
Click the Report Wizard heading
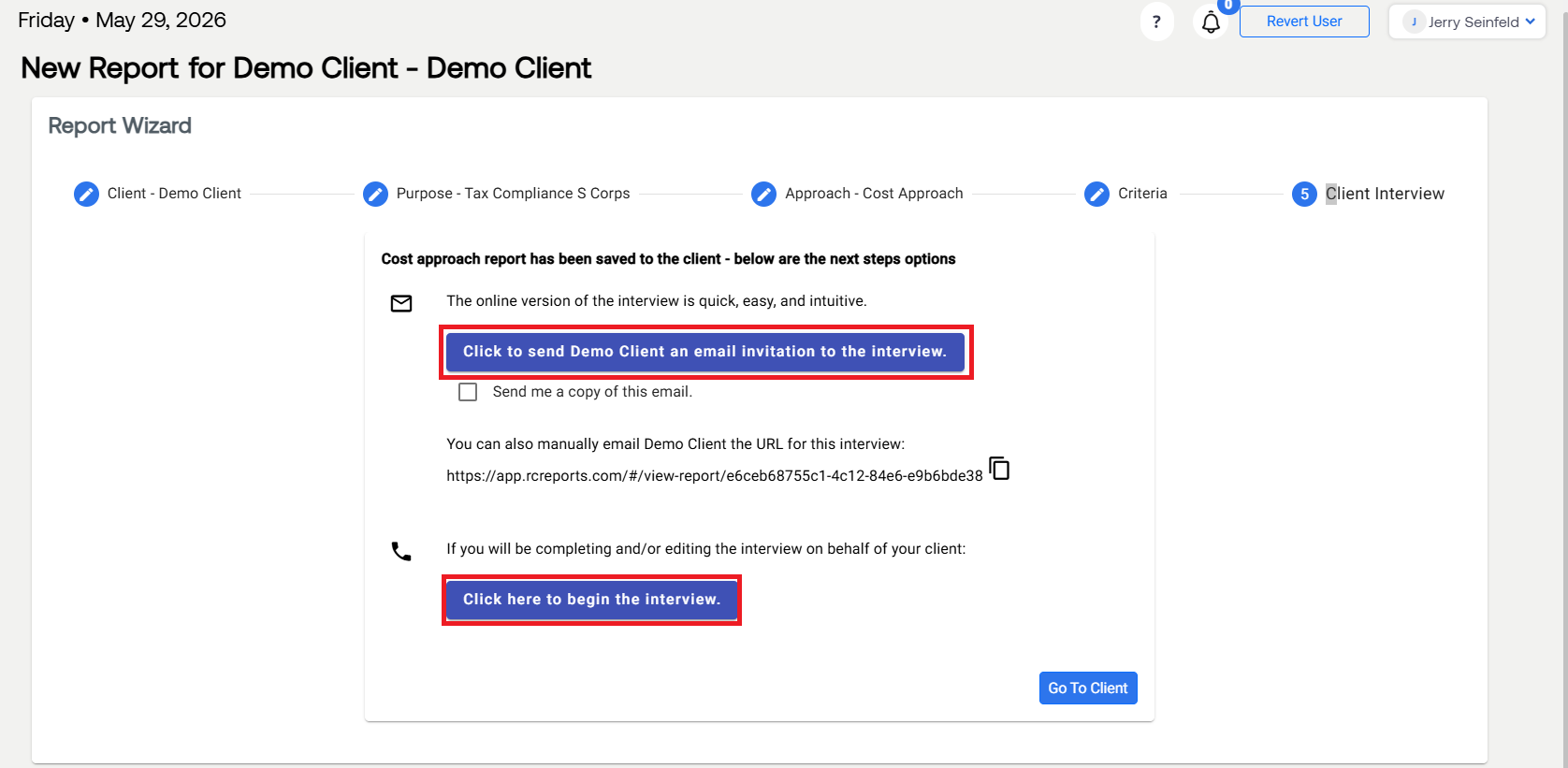pyautogui.click(x=120, y=125)
